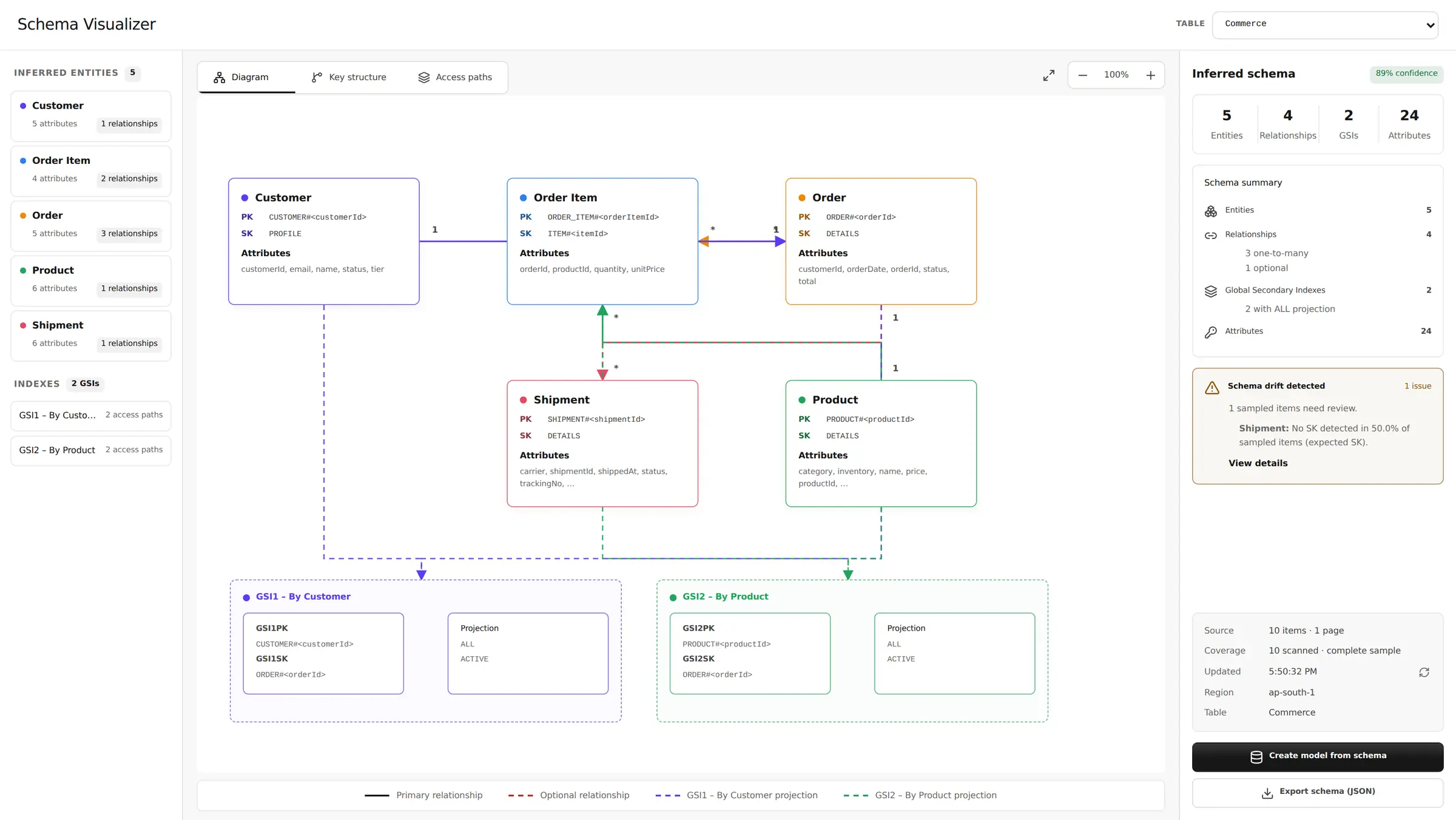Click the '3 relationships' badge on Order
The height and width of the screenshot is (820, 1456).
129,234
